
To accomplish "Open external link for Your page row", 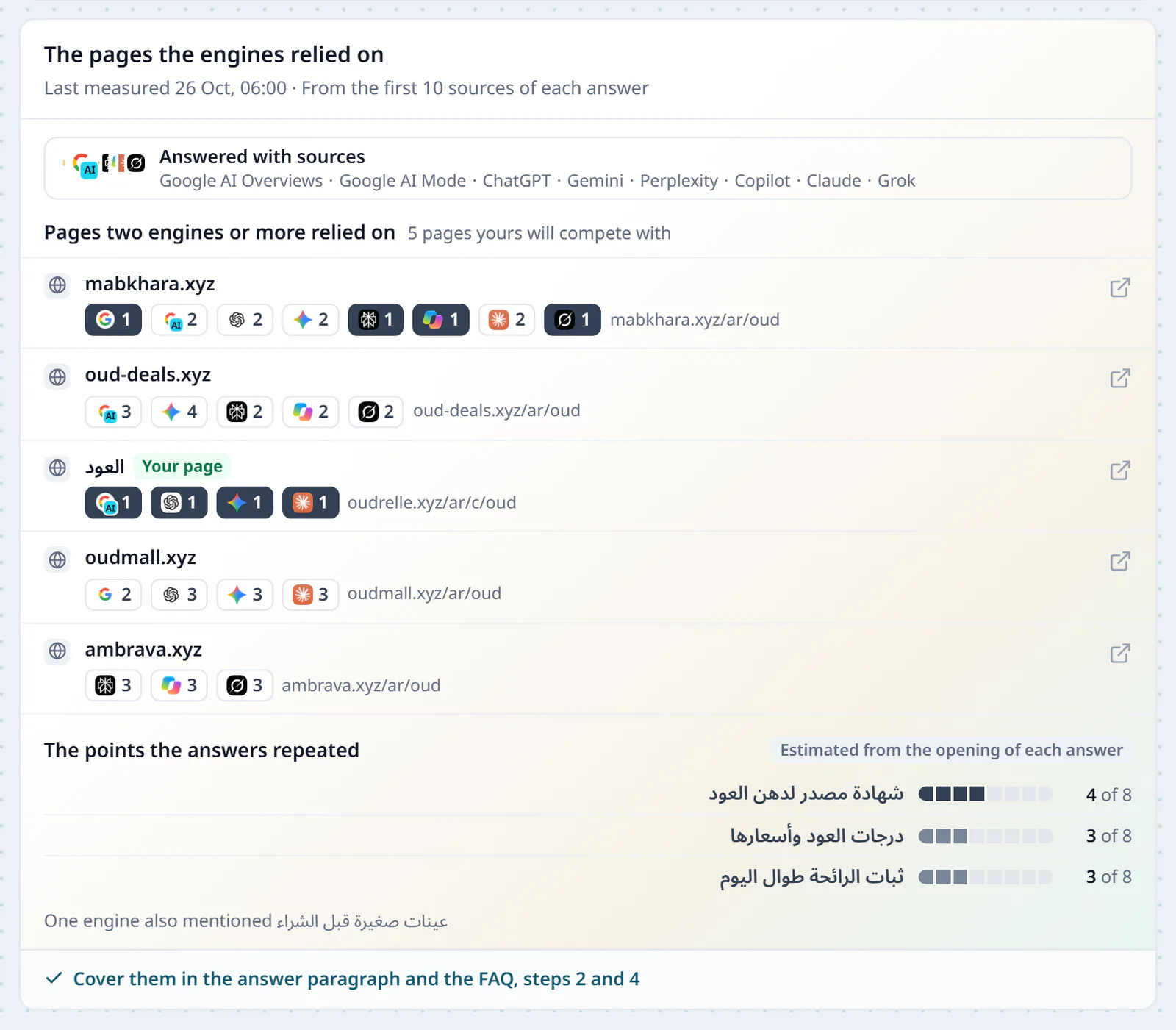I will [x=1120, y=471].
